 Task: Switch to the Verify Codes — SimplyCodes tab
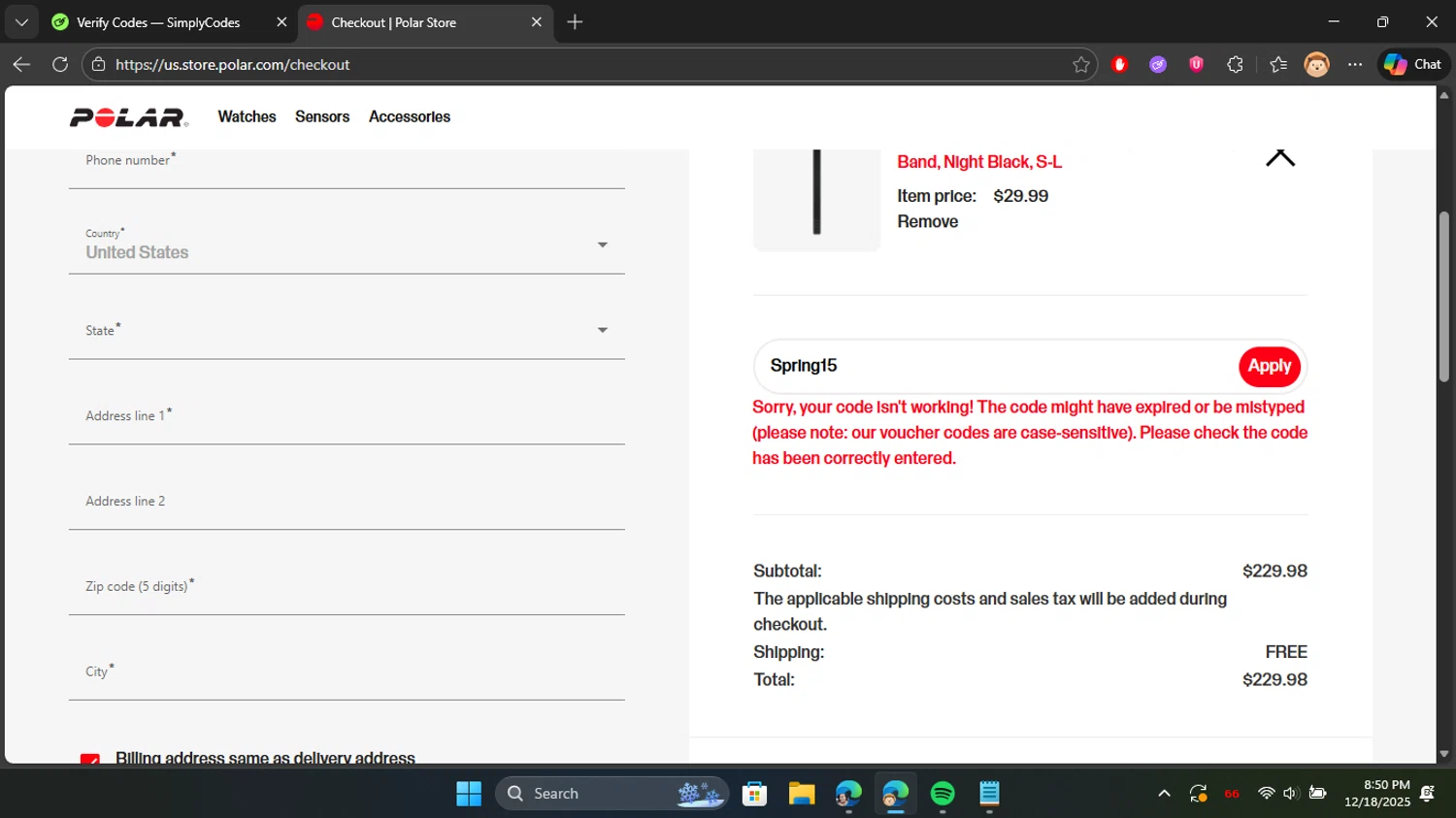click(170, 21)
